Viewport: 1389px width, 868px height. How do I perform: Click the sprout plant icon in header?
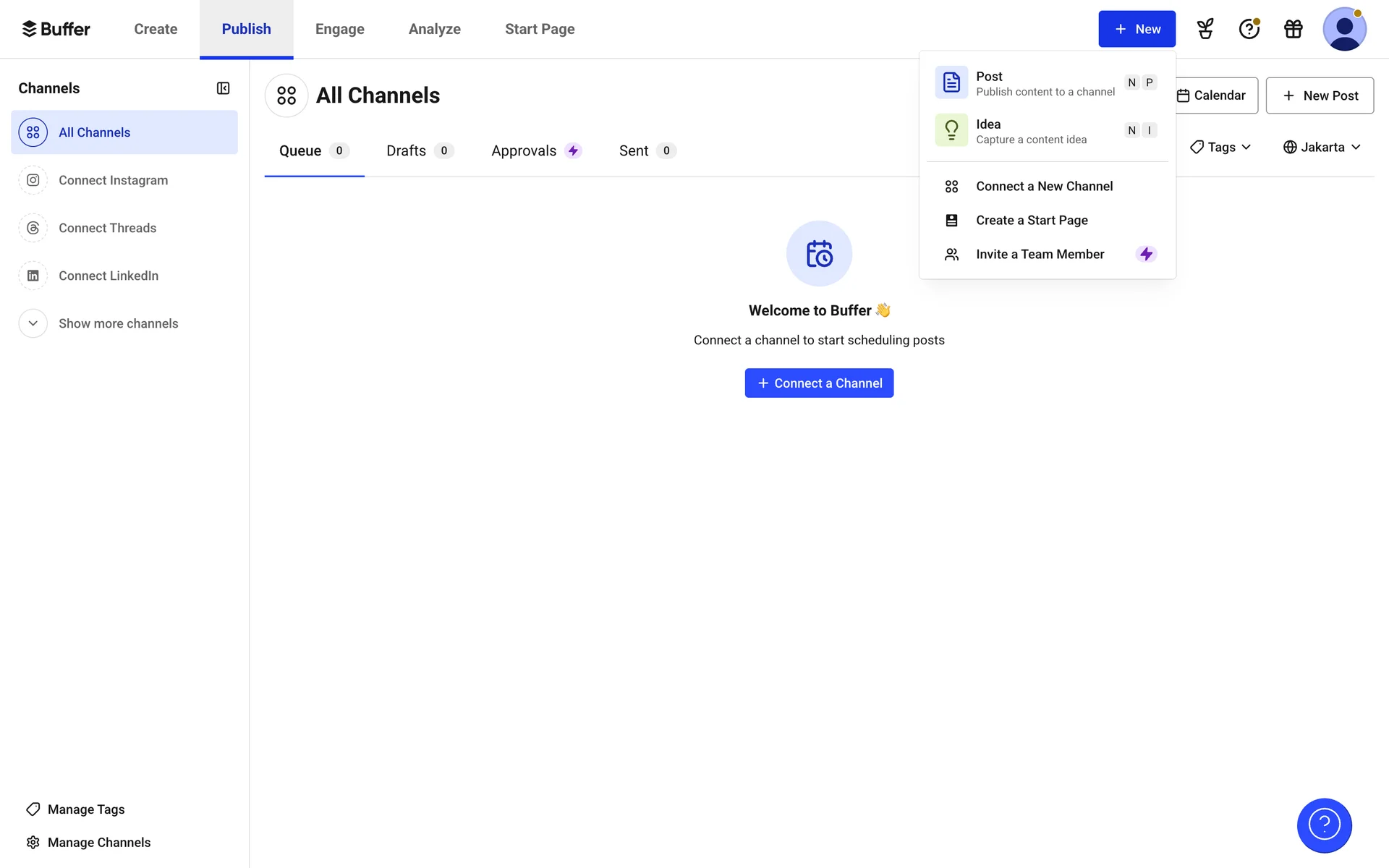tap(1205, 29)
